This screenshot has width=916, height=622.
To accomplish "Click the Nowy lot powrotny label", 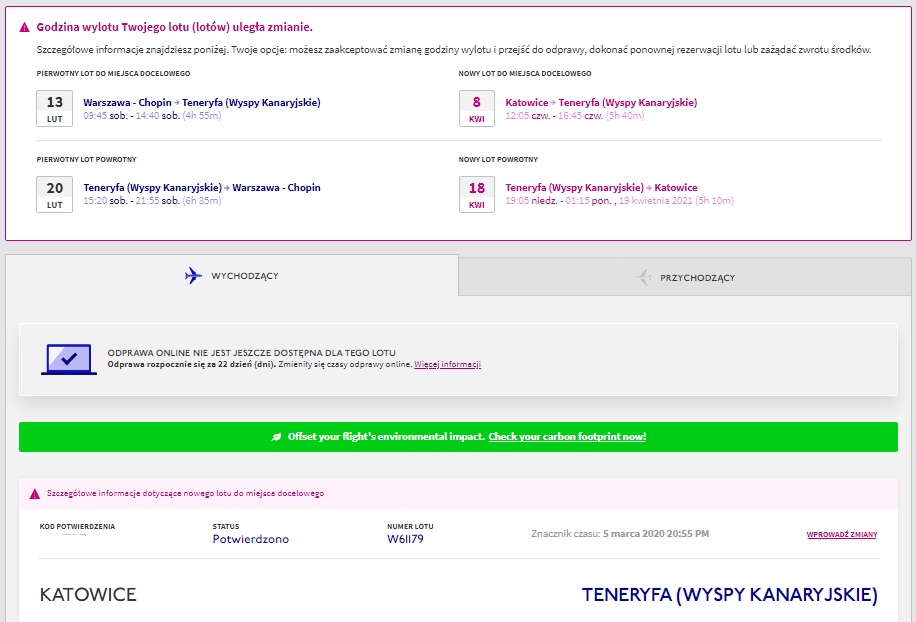I will point(498,159).
